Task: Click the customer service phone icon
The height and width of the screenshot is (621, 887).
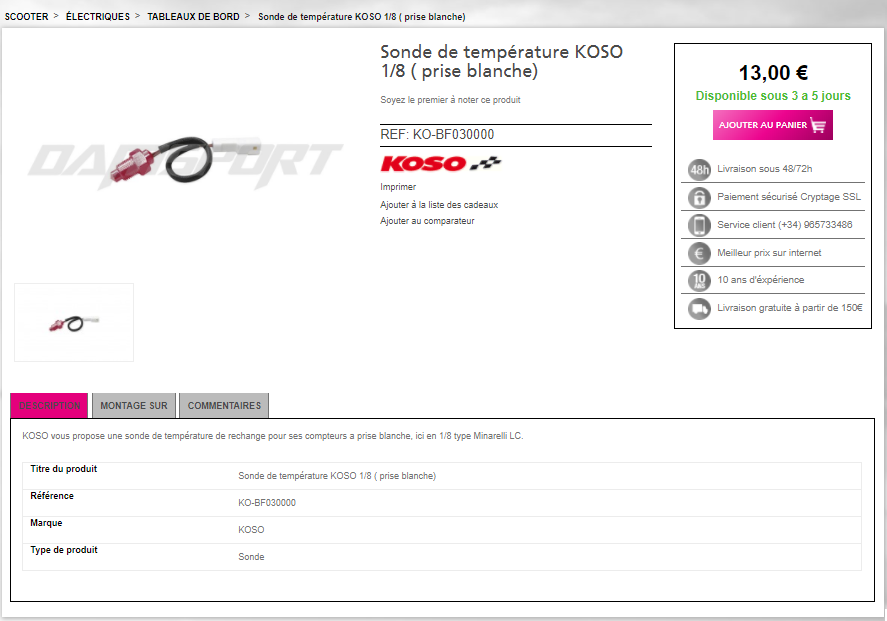Action: click(x=699, y=225)
